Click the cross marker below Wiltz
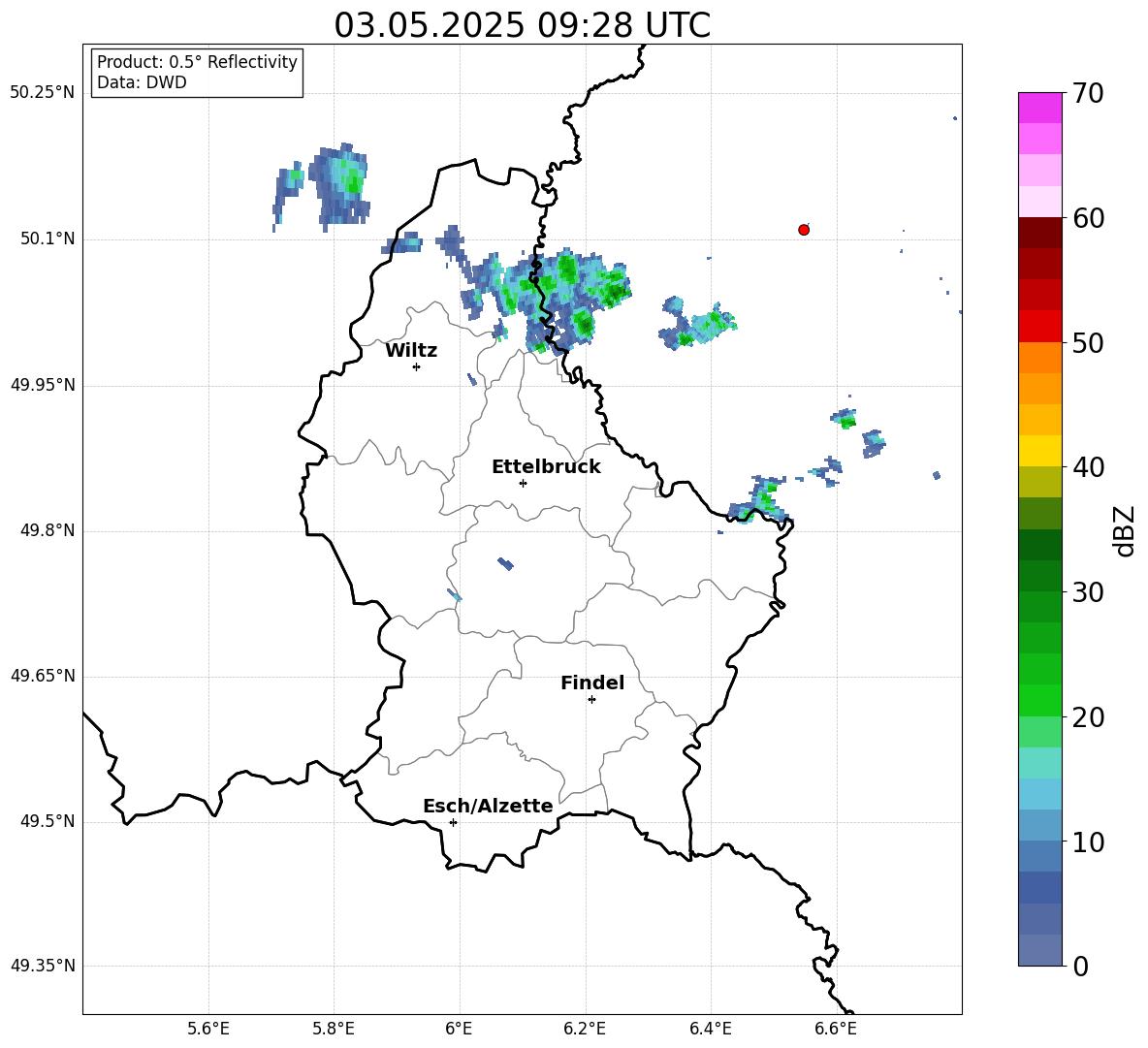The image size is (1148, 1048). (x=417, y=366)
